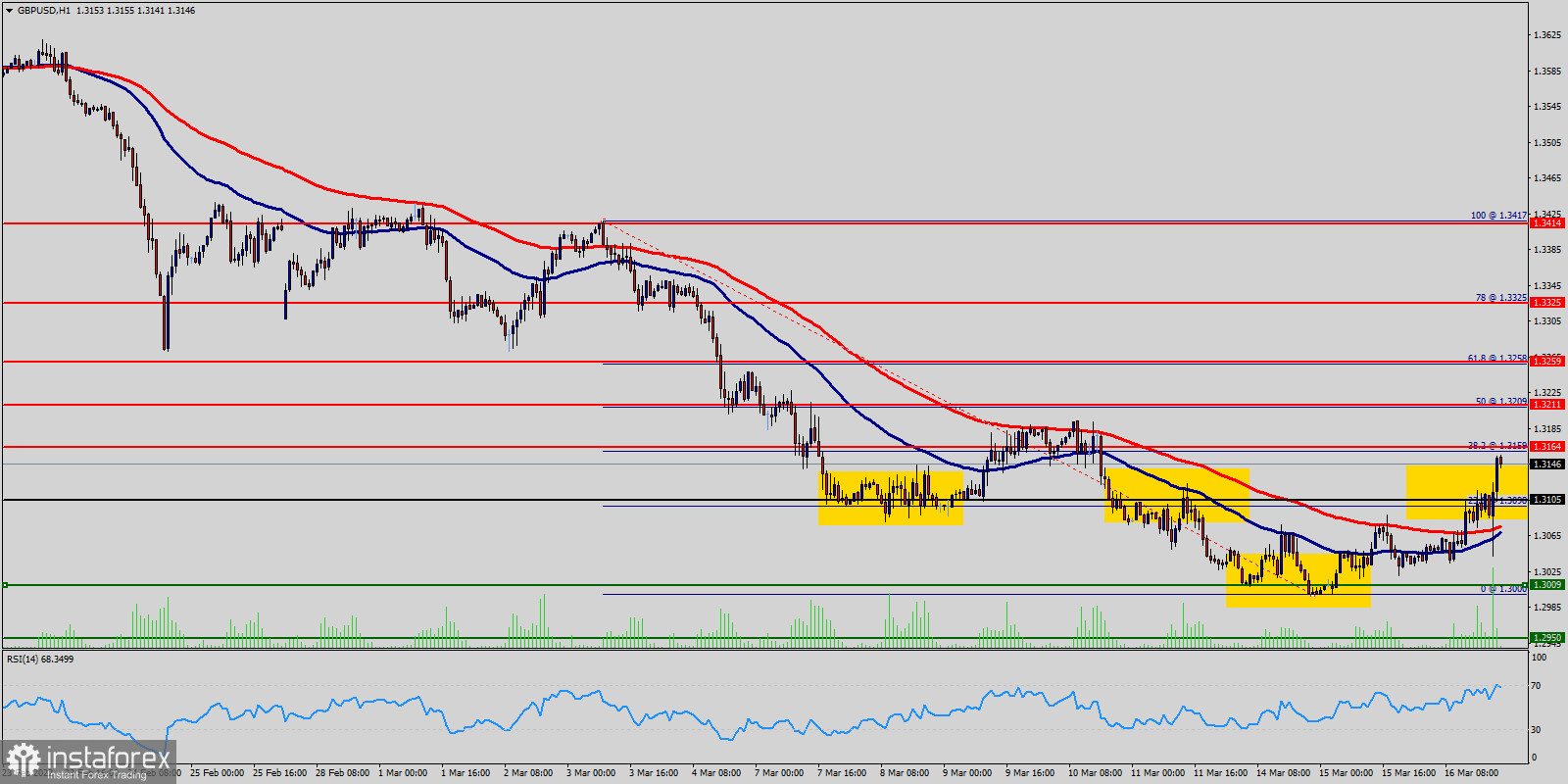
Task: Click the RSI scale value 70
Action: coord(1537,686)
